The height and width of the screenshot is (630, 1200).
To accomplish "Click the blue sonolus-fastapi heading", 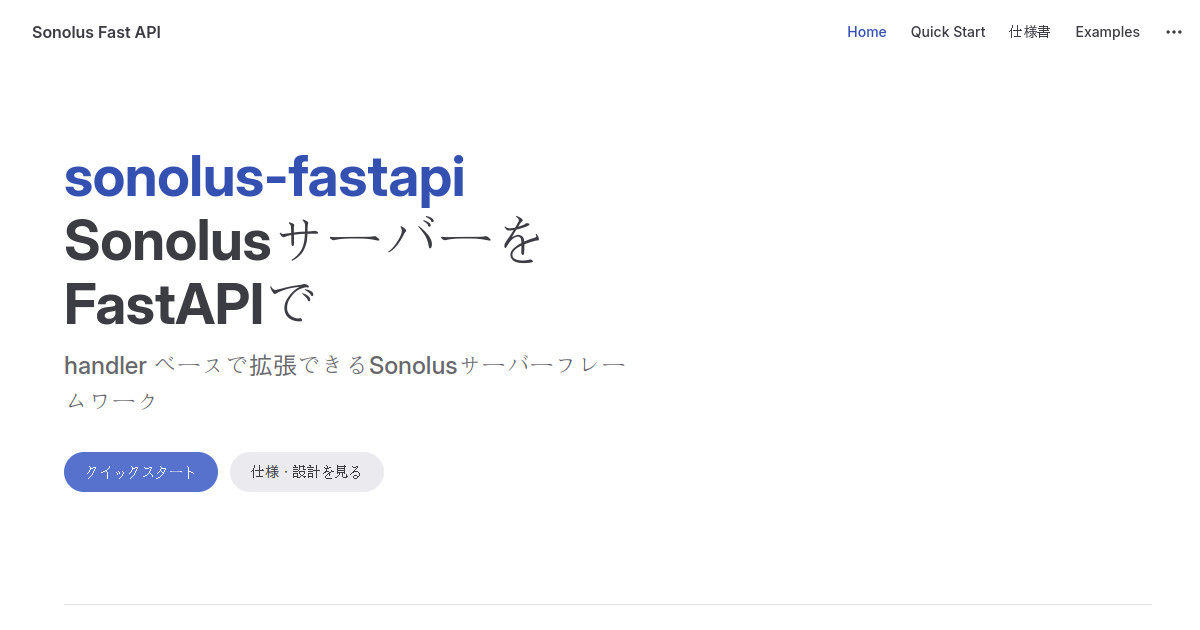I will [x=265, y=178].
